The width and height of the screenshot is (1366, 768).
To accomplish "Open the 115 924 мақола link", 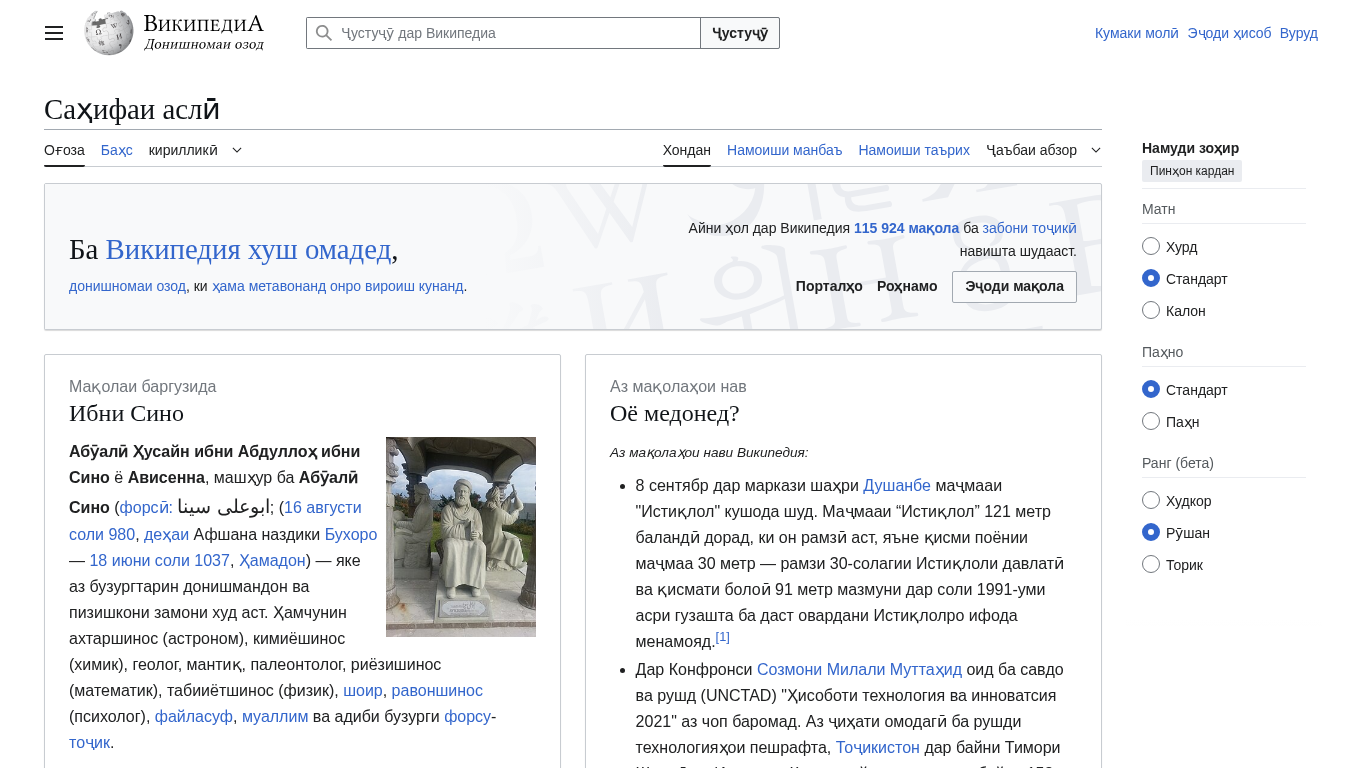I will tap(906, 228).
